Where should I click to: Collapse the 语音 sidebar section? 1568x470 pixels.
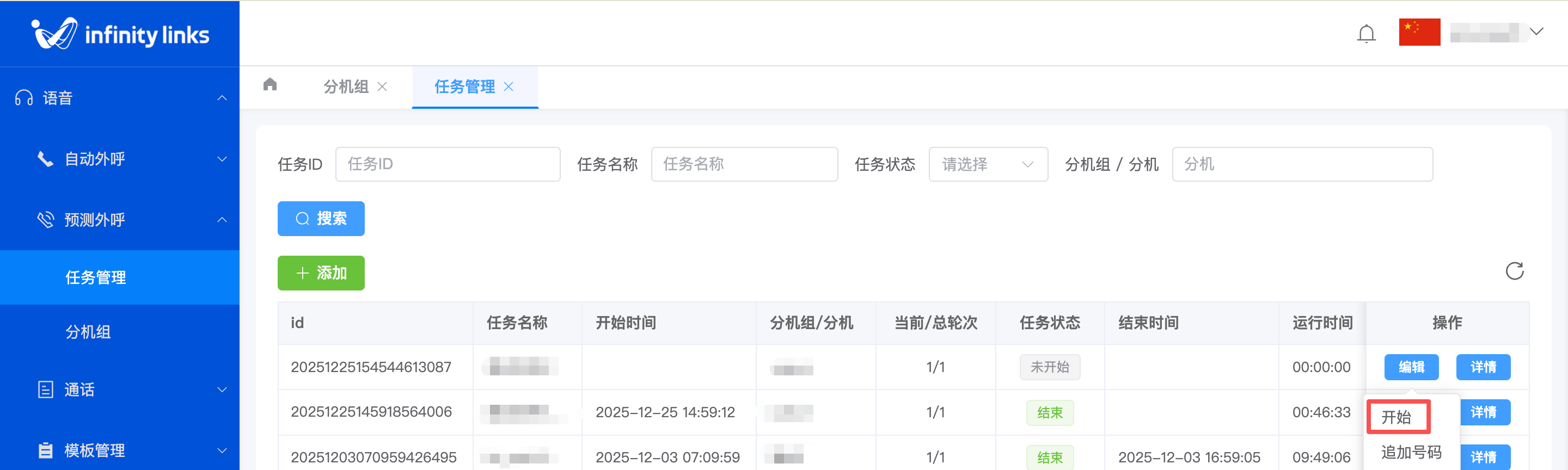pos(222,98)
